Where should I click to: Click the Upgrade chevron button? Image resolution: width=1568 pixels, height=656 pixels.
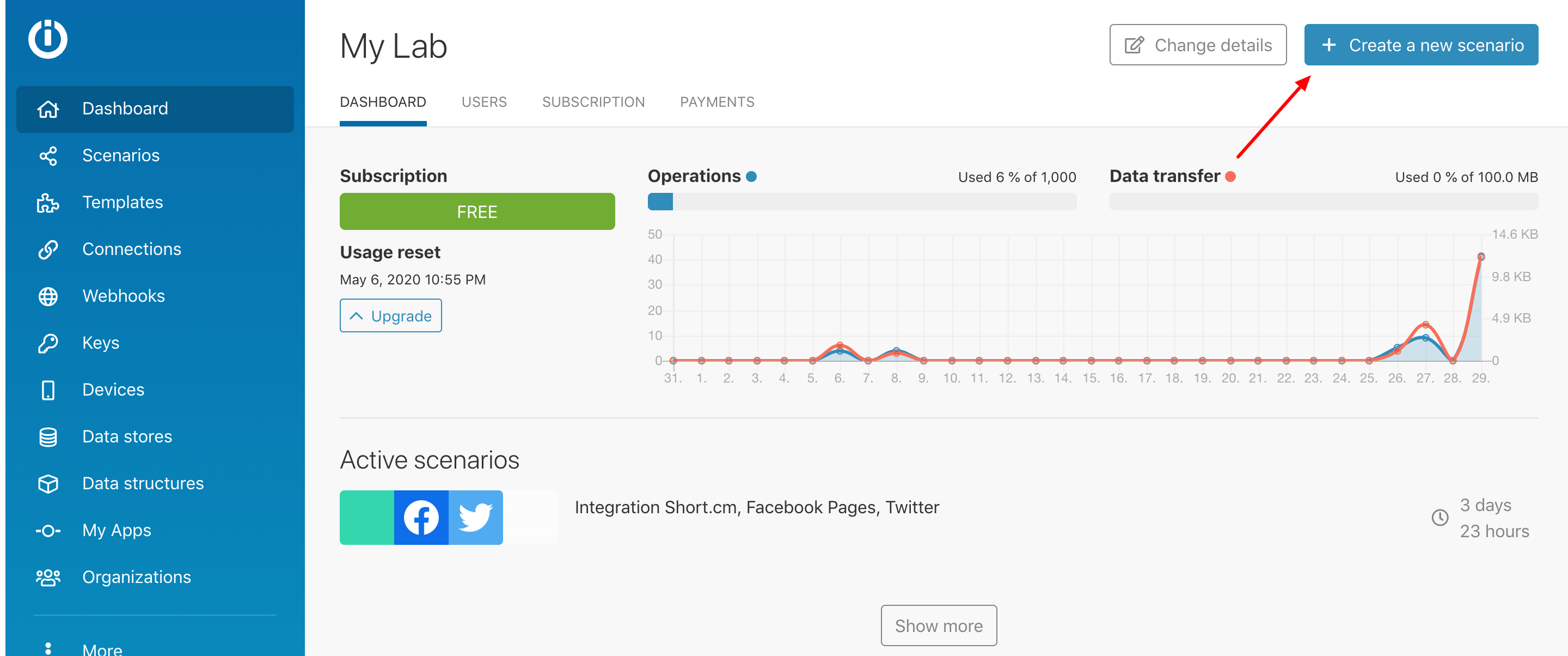390,315
